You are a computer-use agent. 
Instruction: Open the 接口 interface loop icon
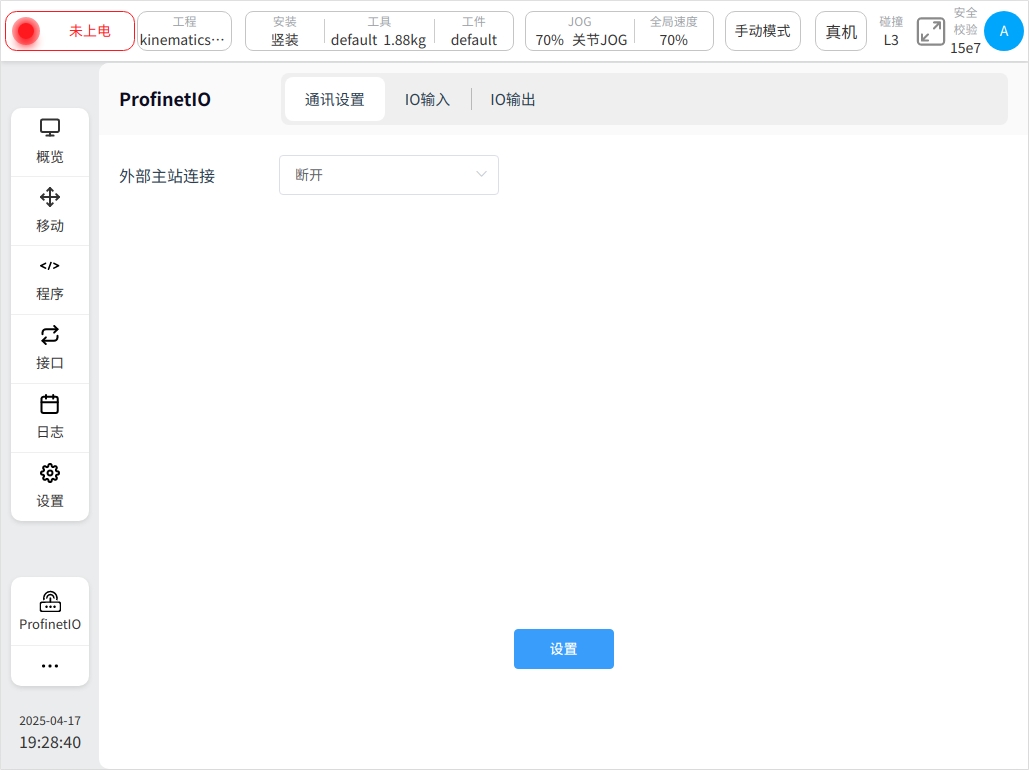(50, 336)
